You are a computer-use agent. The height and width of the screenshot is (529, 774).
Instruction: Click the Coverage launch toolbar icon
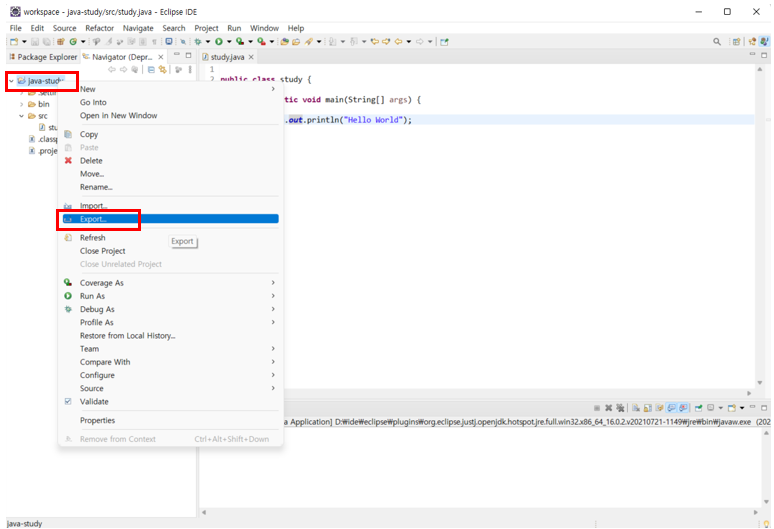pos(240,42)
